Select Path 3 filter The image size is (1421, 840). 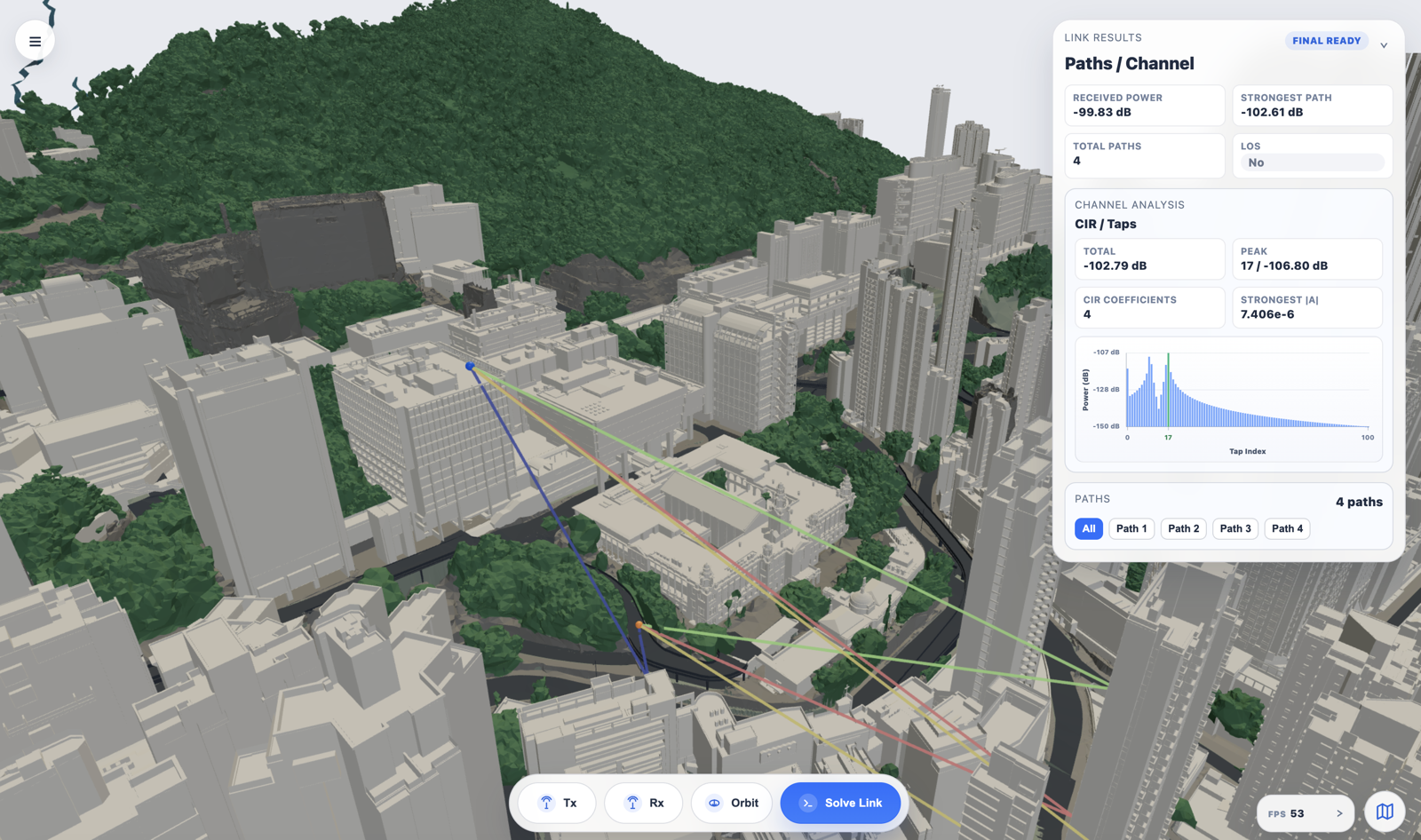pos(1235,528)
